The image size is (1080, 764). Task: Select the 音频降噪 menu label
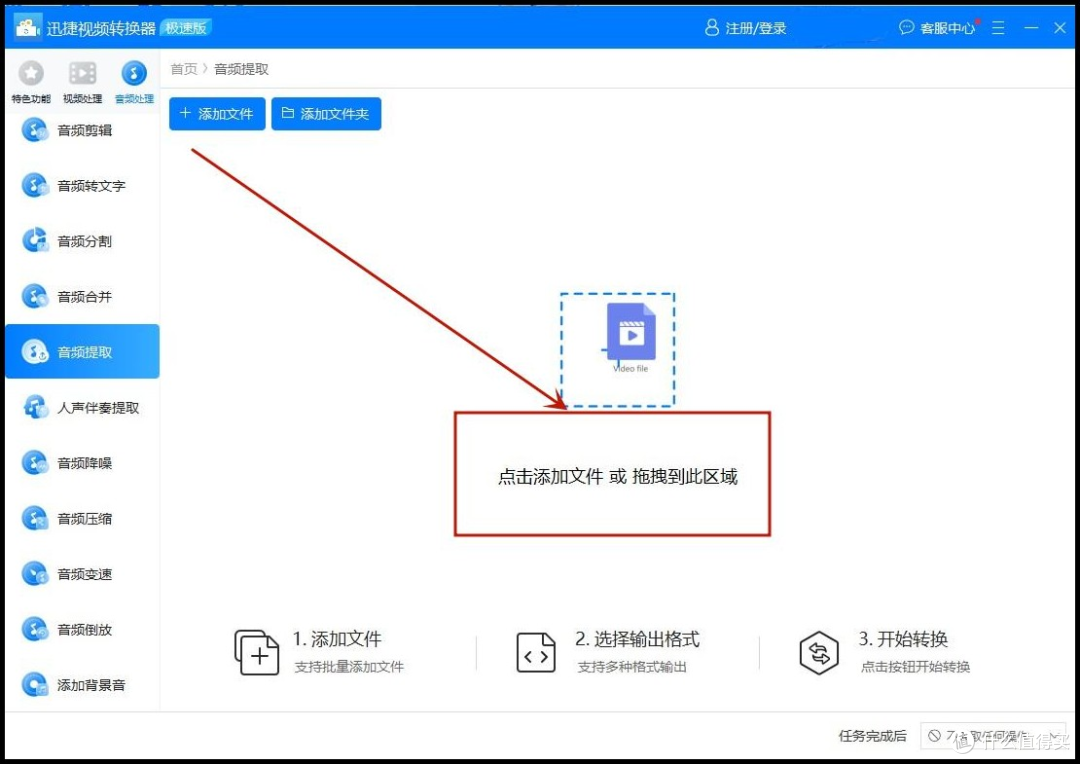(x=85, y=463)
